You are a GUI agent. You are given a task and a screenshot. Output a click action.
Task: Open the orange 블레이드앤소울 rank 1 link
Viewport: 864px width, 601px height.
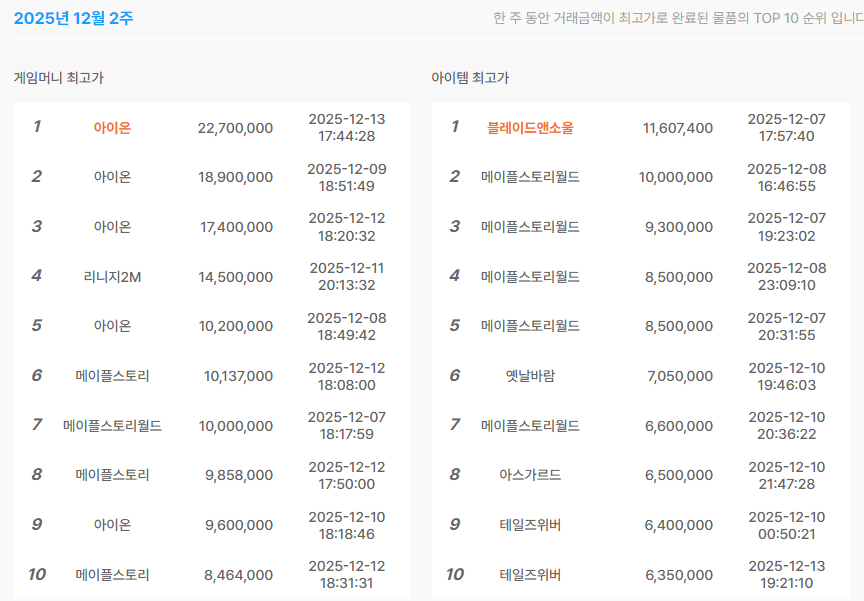point(530,128)
